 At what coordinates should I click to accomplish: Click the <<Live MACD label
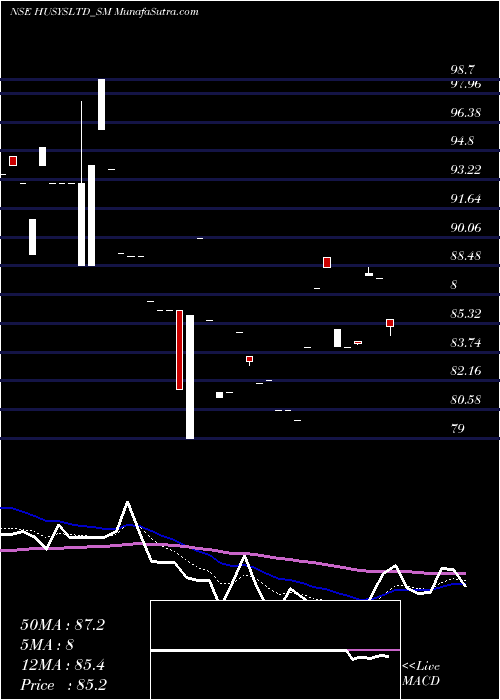pos(421,674)
